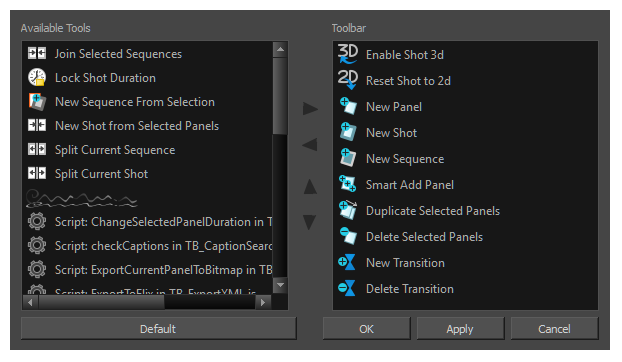
Task: Click the gear icon for ExportCurrentPanelToBitmap script
Action: coord(37,269)
